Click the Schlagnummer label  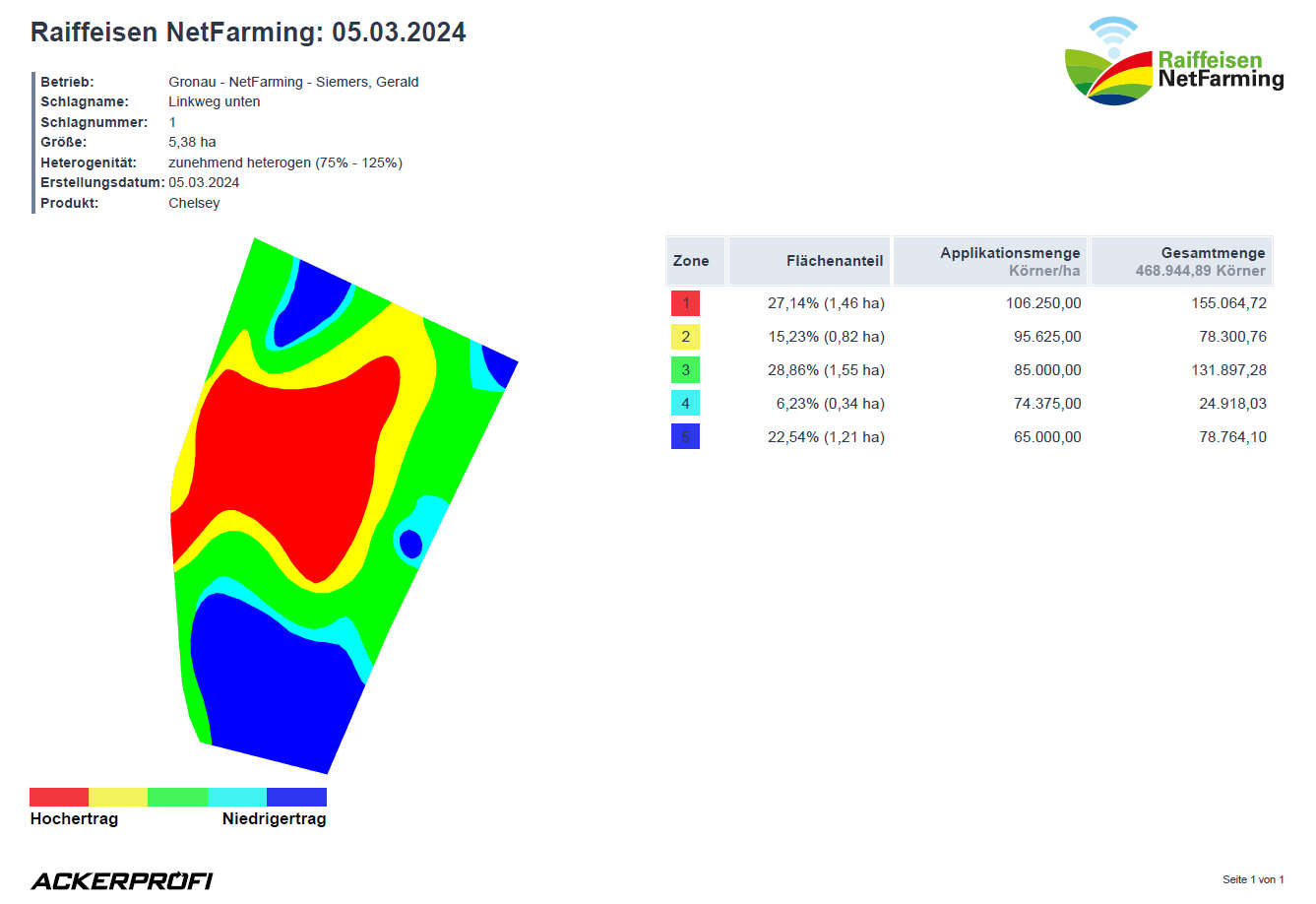pyautogui.click(x=94, y=122)
